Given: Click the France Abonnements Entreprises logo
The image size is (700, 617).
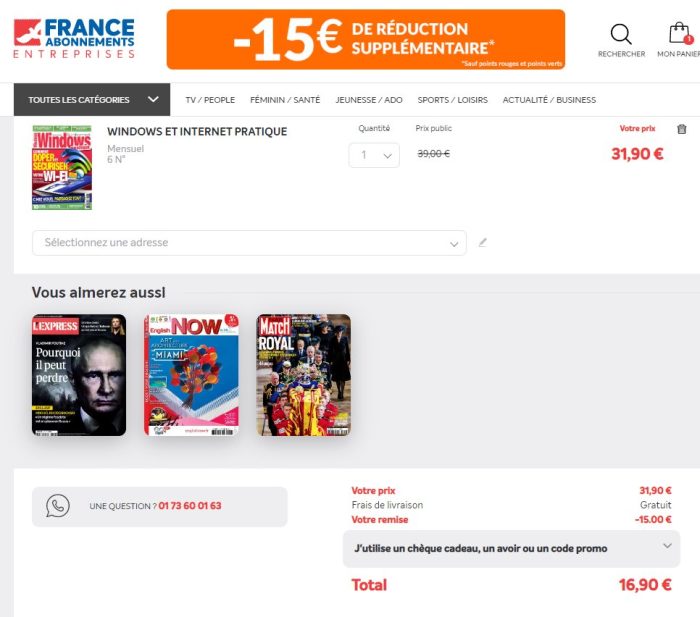Looking at the screenshot, I should coord(74,39).
